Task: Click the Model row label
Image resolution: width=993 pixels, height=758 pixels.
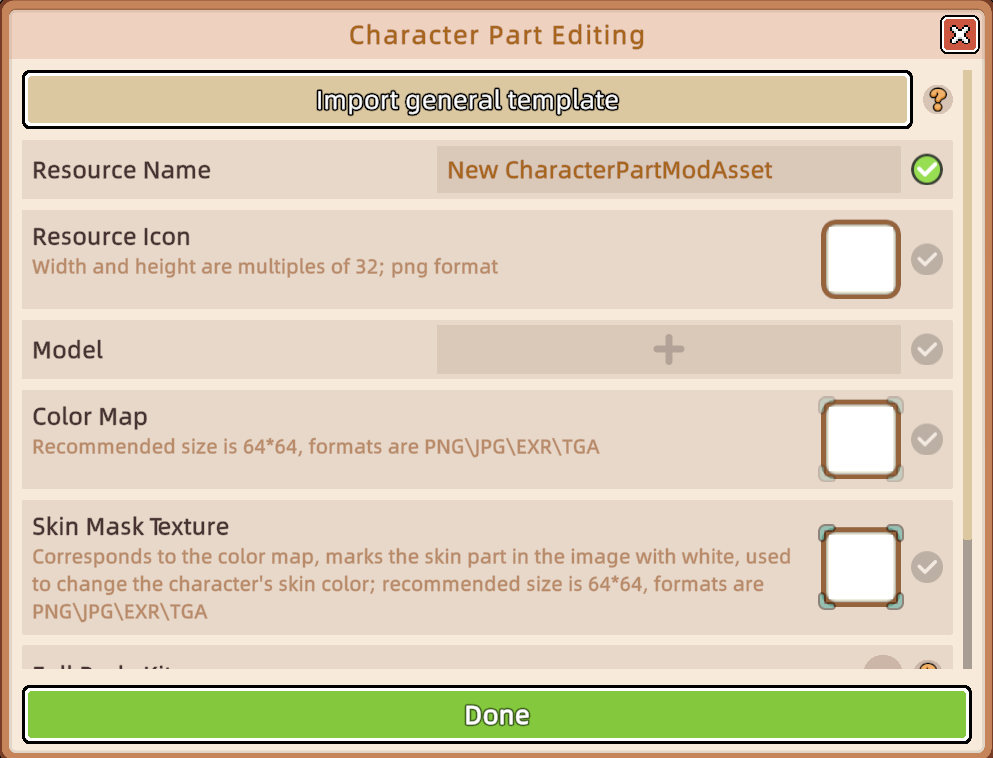Action: tap(68, 350)
